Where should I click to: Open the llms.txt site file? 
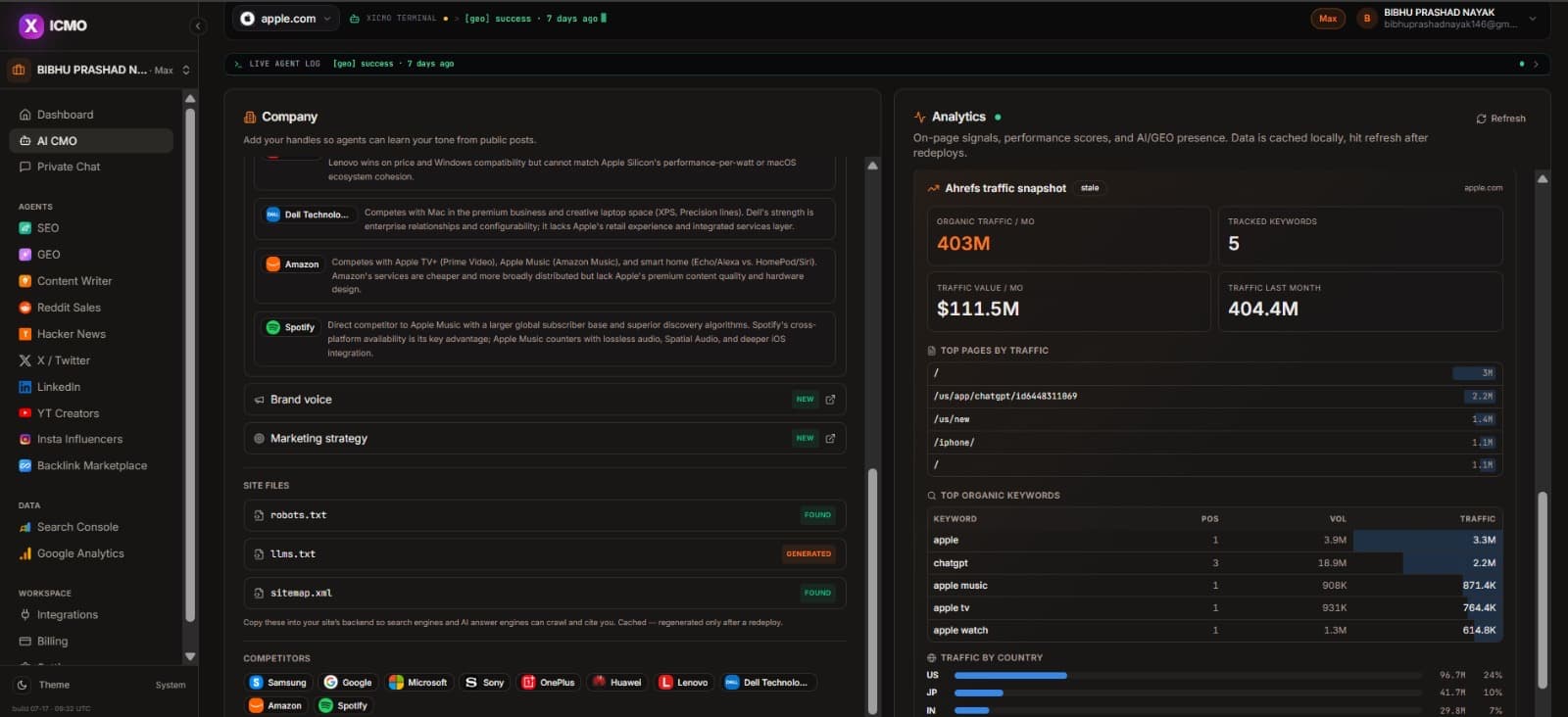(x=545, y=554)
